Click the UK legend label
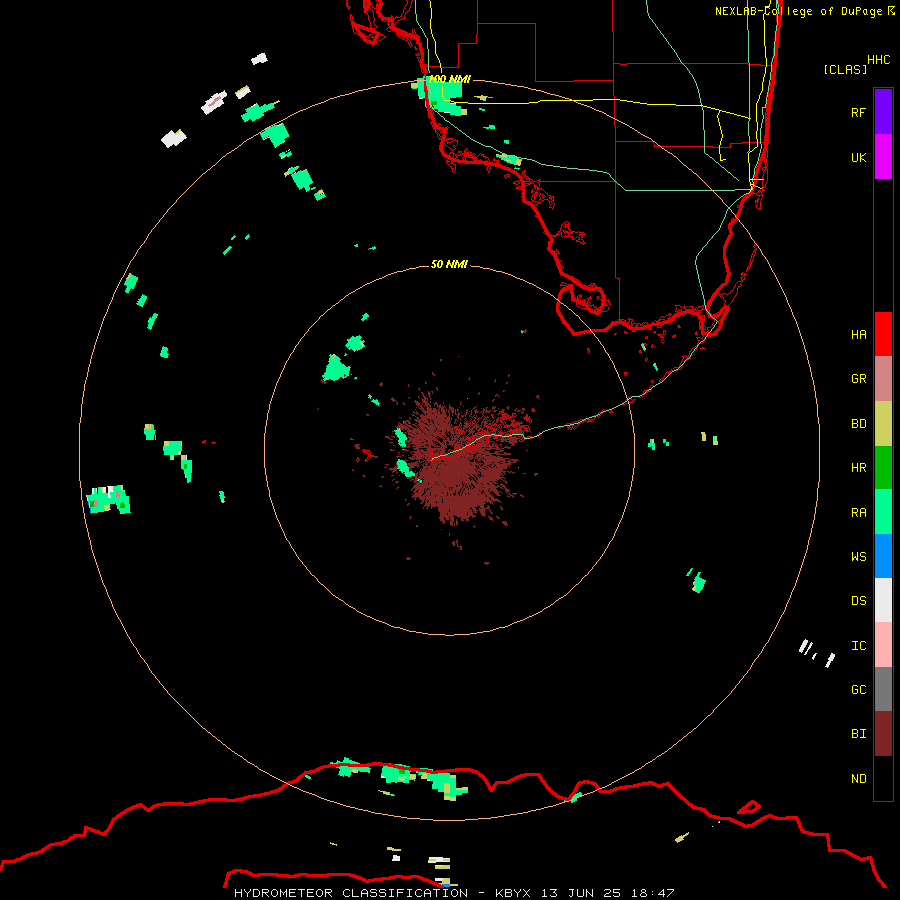This screenshot has height=900, width=900. (x=858, y=157)
